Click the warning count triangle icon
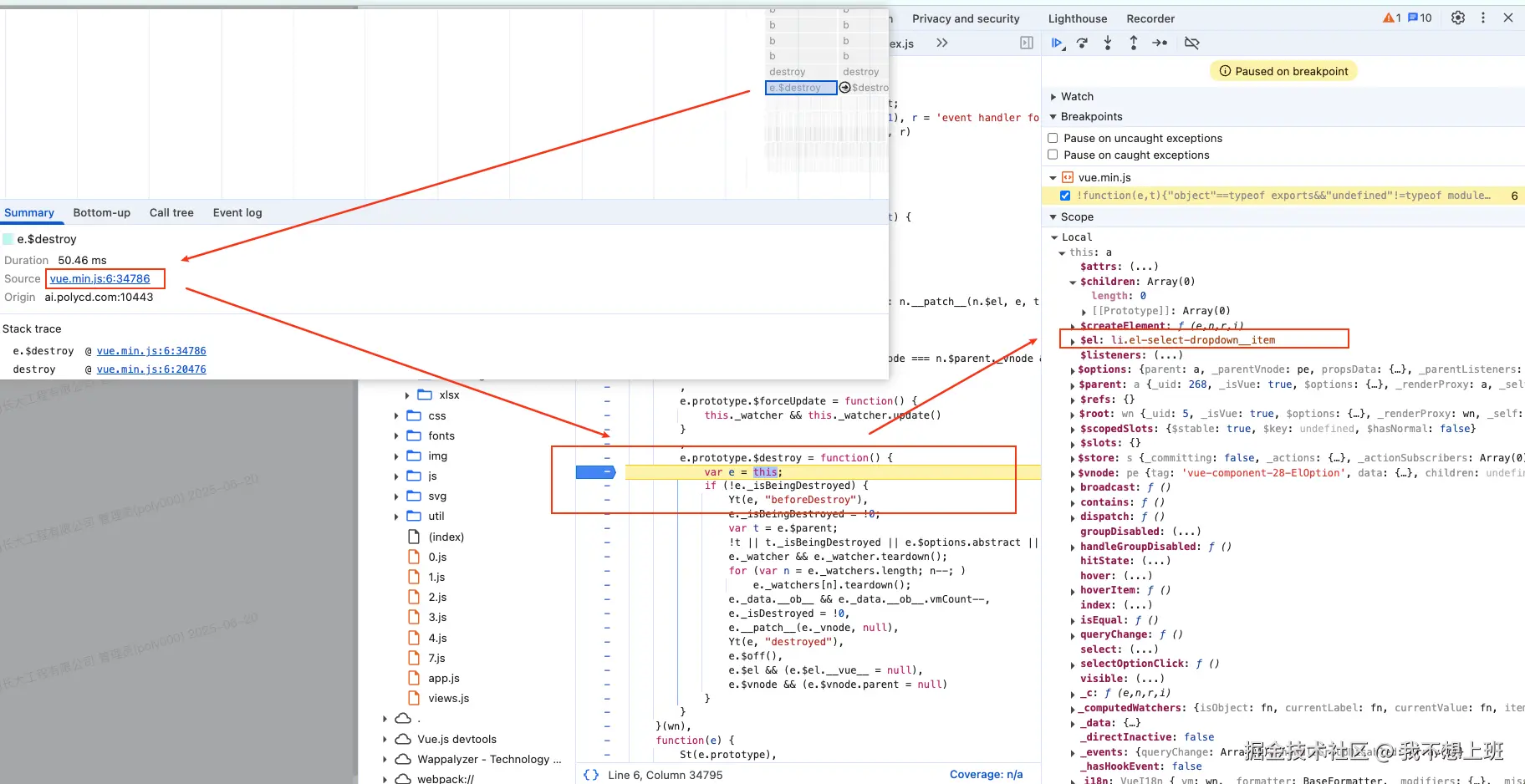 [1388, 18]
